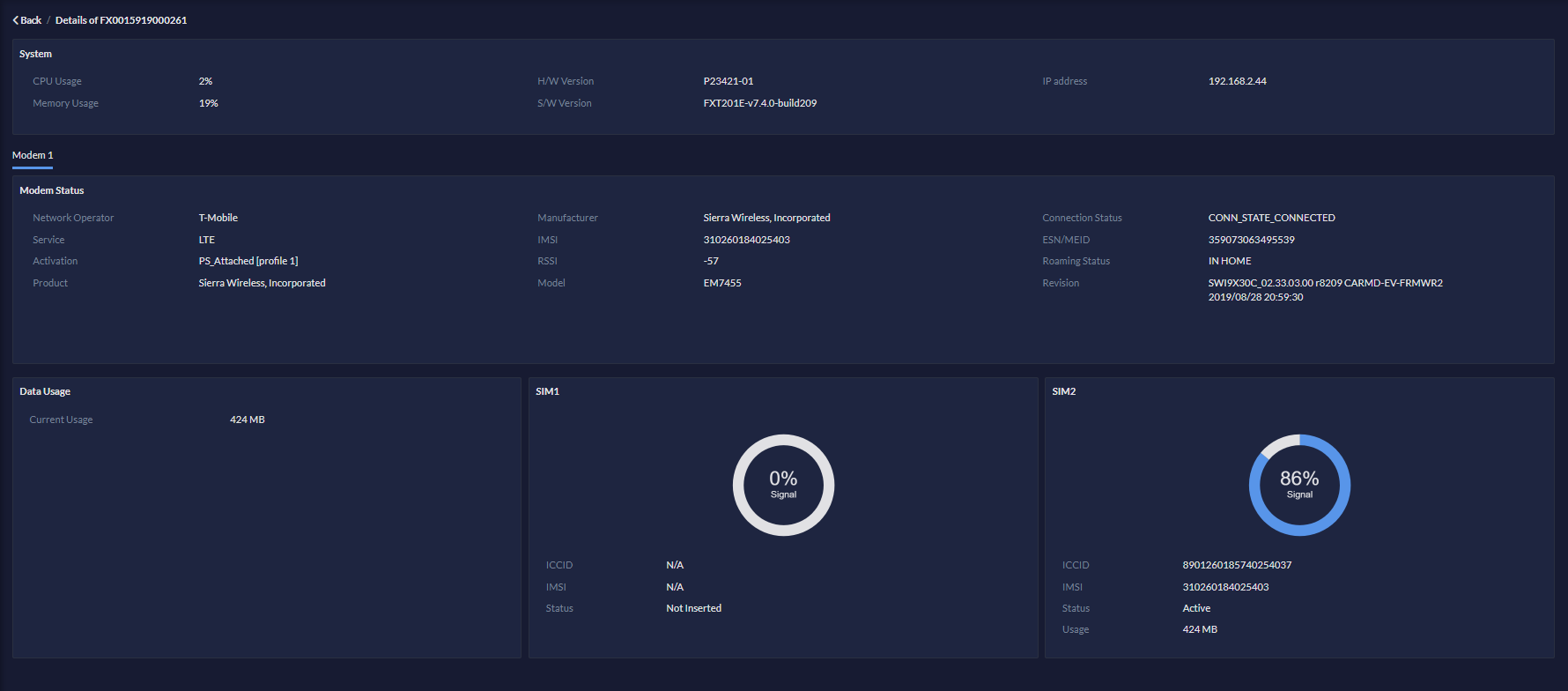Select H/W Version value P23421-01
1568x691 pixels.
[x=729, y=81]
